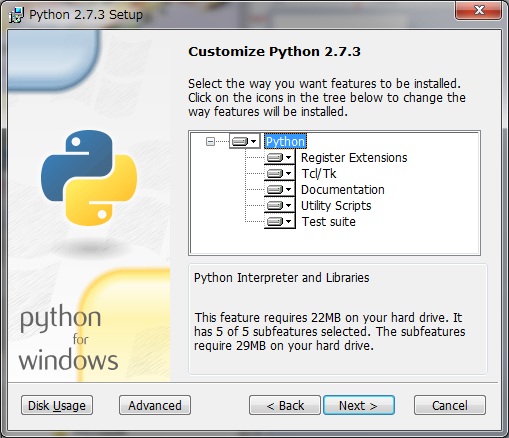This screenshot has width=509, height=438.
Task: Click the Disk Usage button
Action: tap(57, 405)
